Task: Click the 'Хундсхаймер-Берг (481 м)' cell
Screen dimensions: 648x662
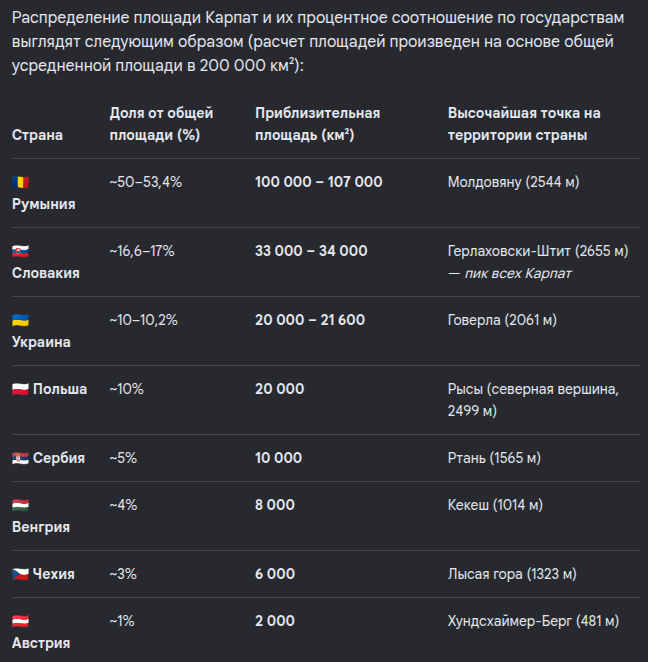Action: click(x=533, y=621)
